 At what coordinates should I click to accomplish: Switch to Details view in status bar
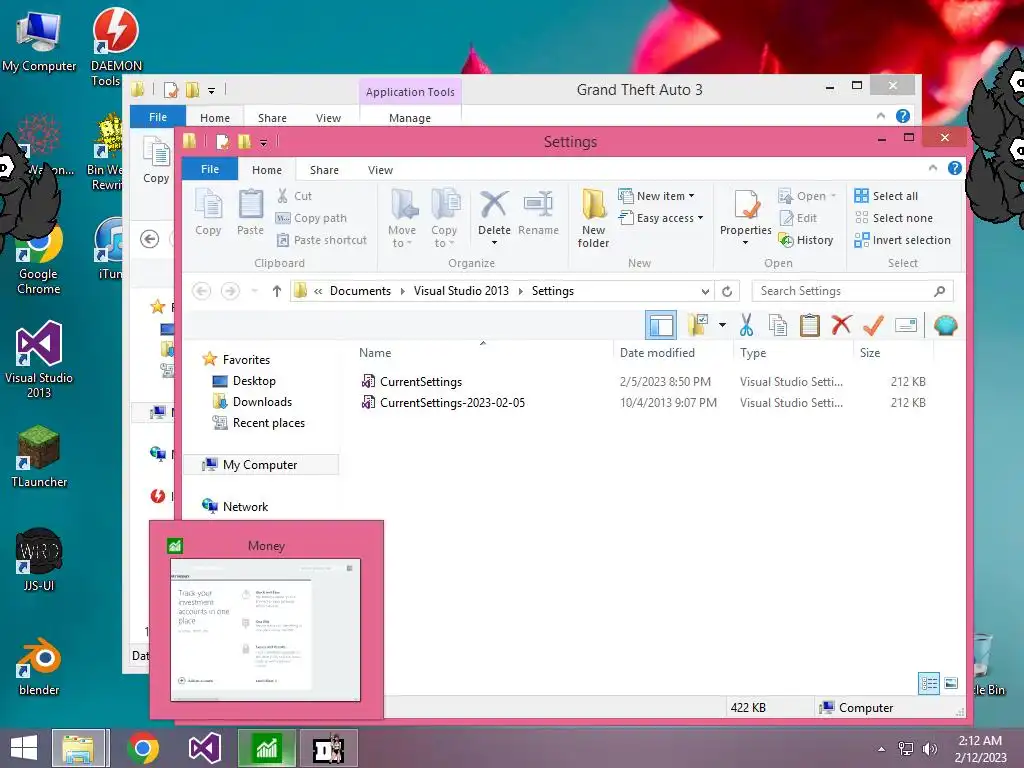[929, 684]
